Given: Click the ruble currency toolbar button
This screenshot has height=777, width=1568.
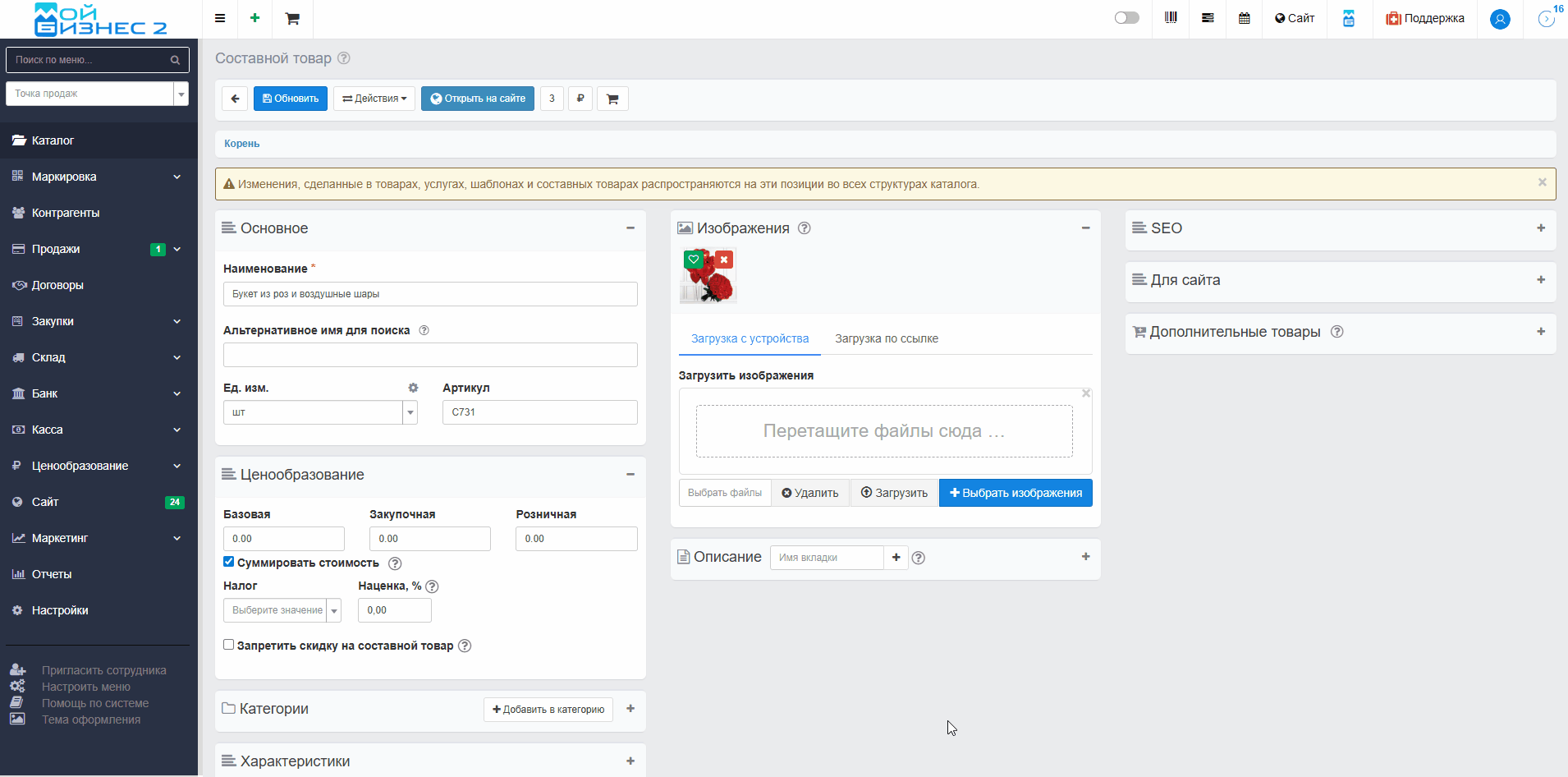Looking at the screenshot, I should (580, 99).
